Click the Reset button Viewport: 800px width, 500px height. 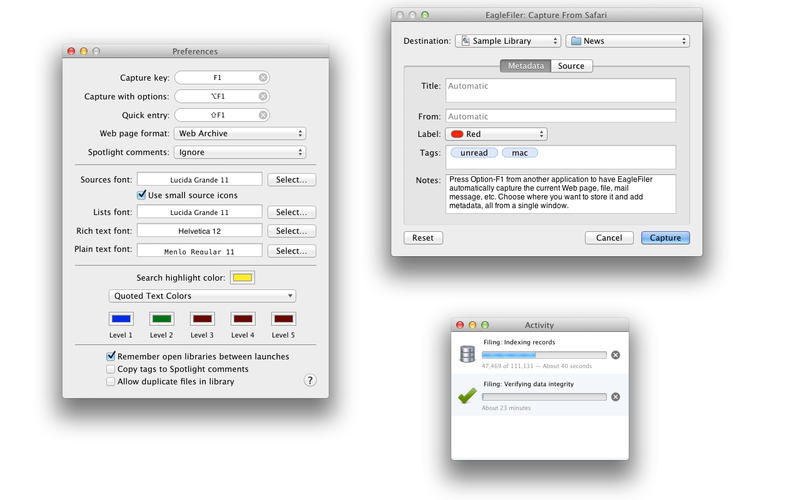tap(423, 238)
